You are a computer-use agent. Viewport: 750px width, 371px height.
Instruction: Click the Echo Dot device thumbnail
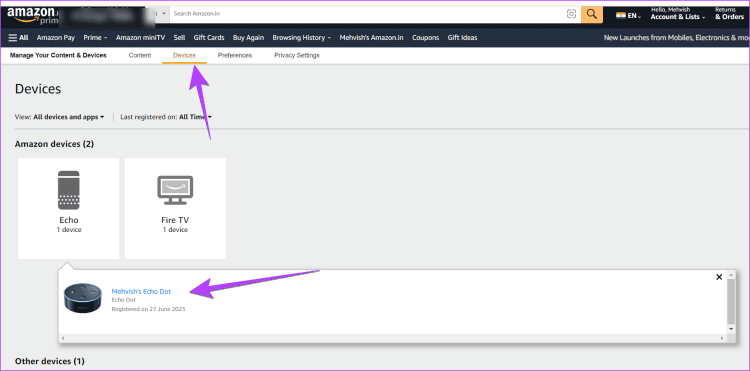(x=83, y=298)
